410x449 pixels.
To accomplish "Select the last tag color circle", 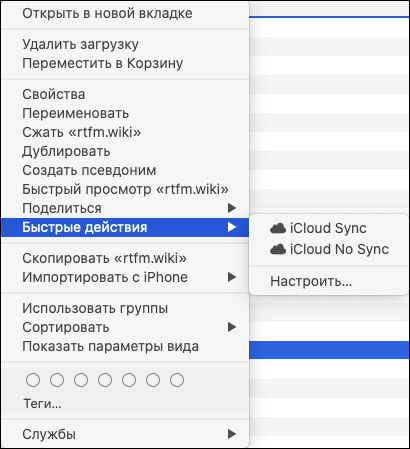I will [177, 380].
